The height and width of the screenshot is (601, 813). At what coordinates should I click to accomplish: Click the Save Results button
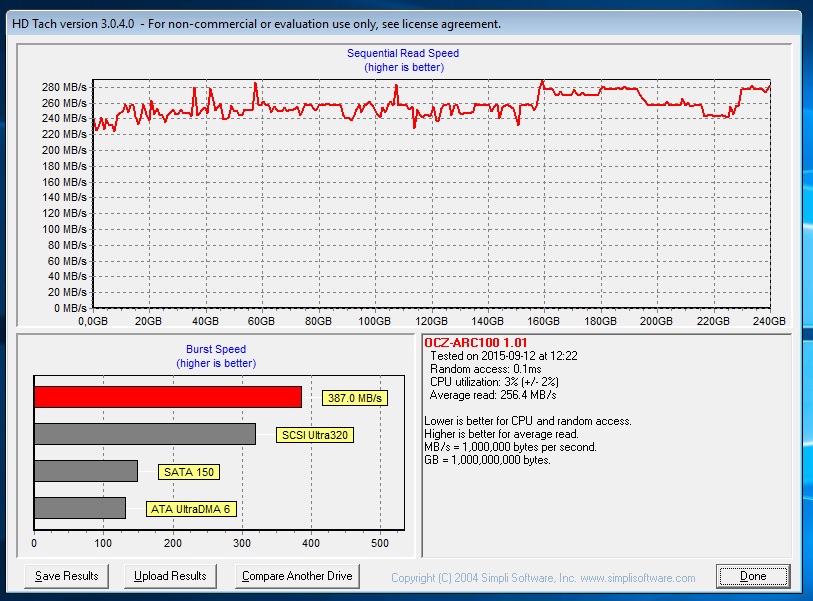tap(65, 576)
